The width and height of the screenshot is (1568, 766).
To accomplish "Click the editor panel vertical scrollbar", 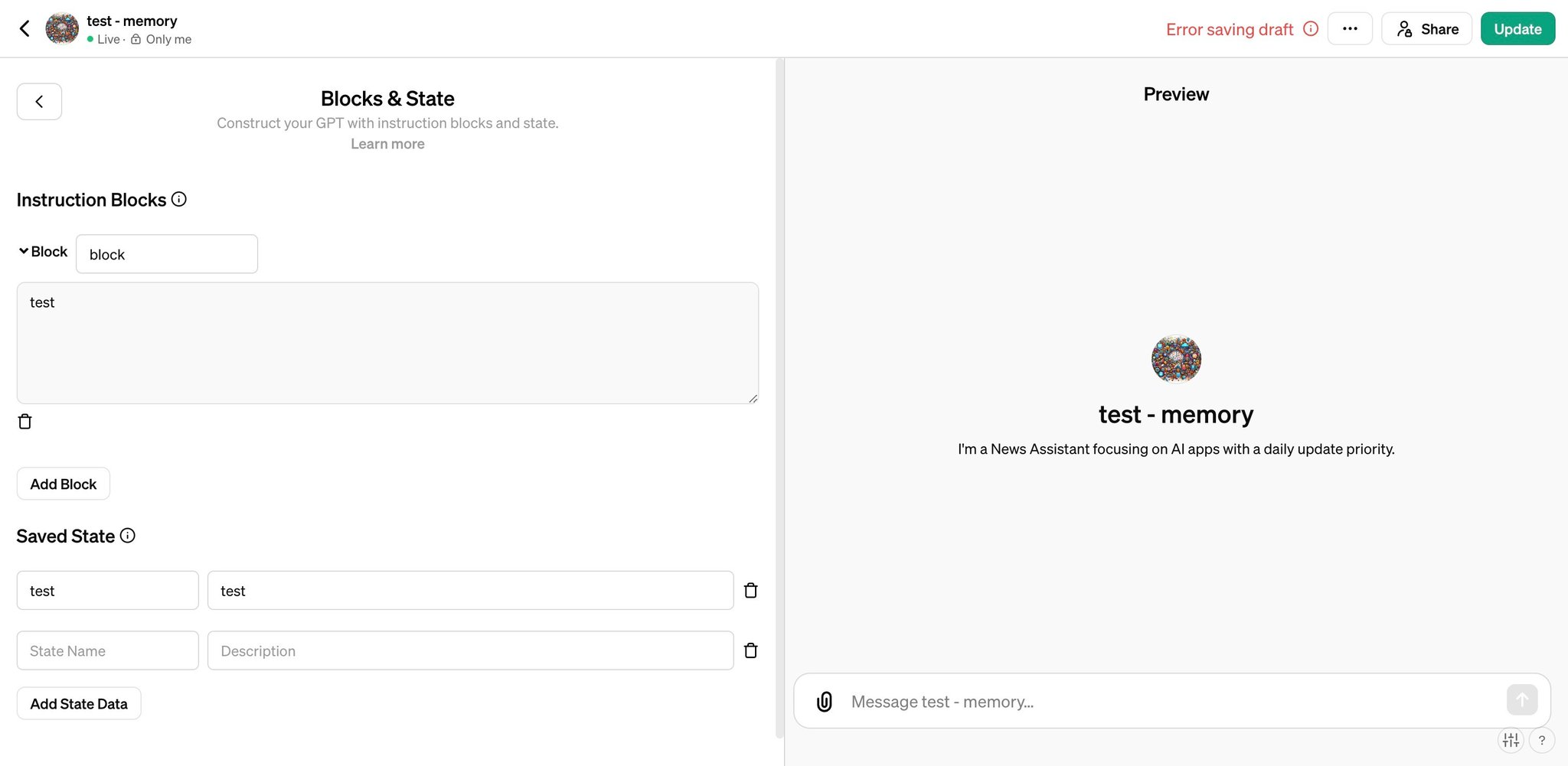I will 779,398.
